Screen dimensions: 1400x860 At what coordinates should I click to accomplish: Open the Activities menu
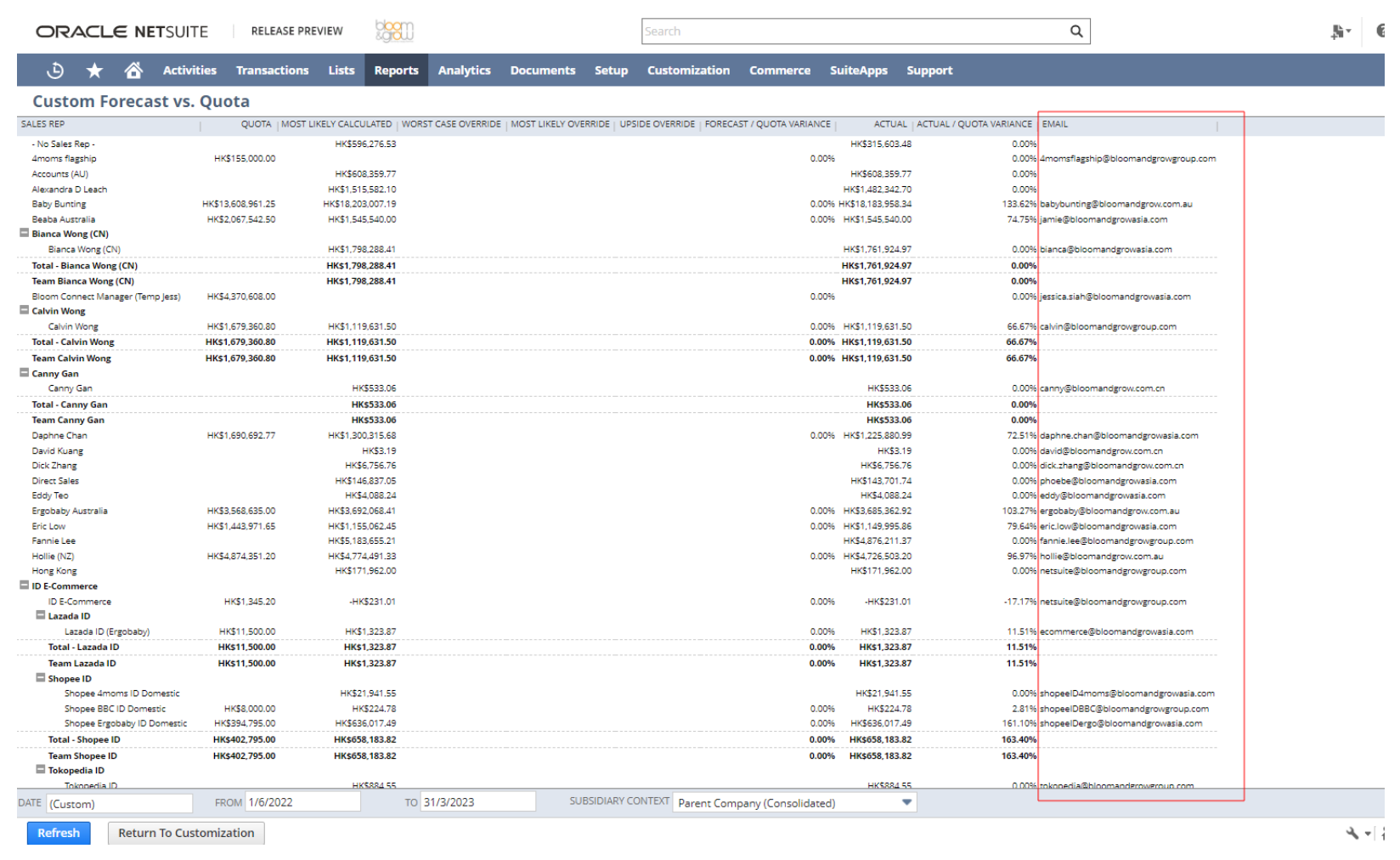click(189, 71)
